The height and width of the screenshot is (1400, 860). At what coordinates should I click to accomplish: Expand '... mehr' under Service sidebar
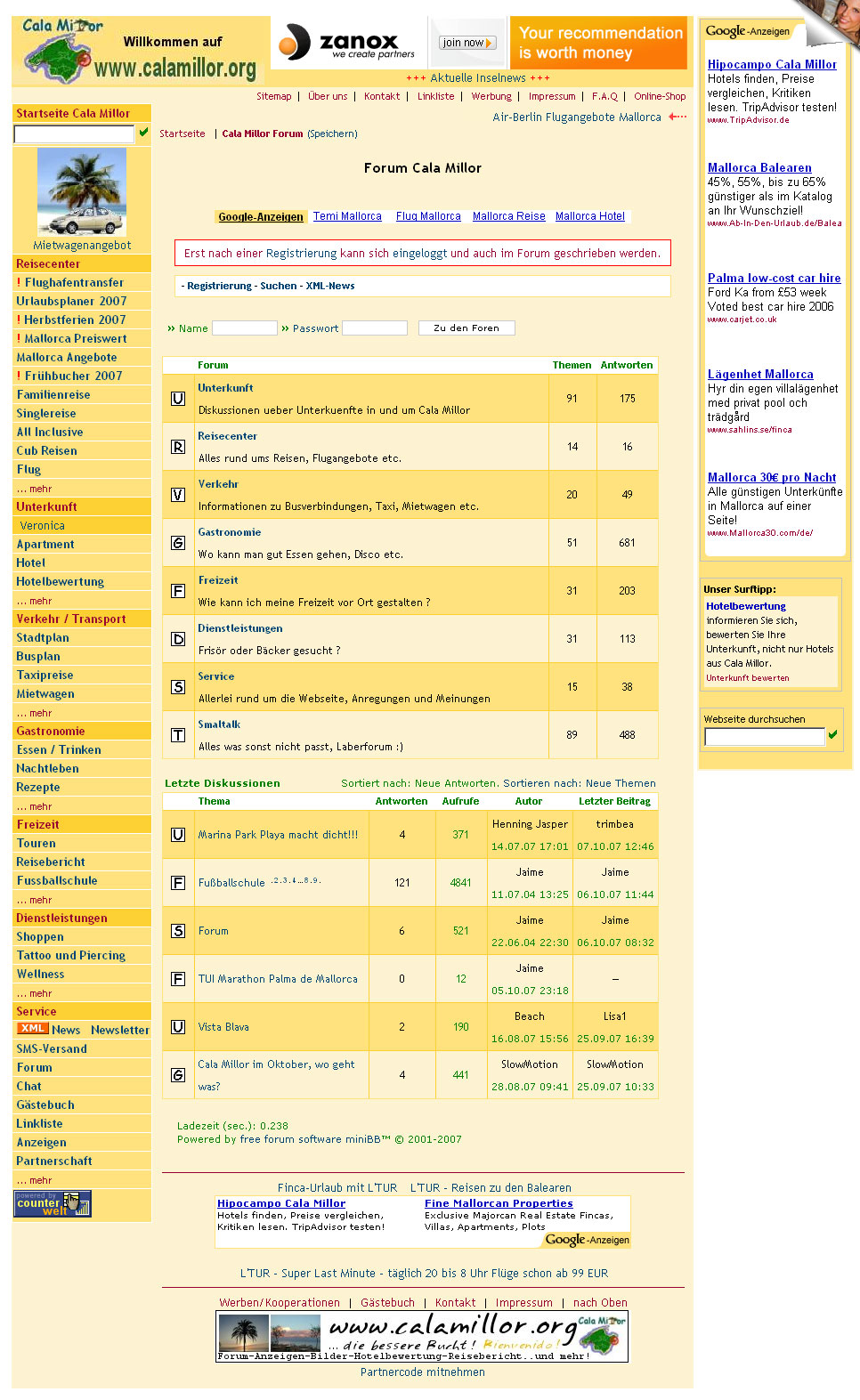pyautogui.click(x=34, y=1180)
